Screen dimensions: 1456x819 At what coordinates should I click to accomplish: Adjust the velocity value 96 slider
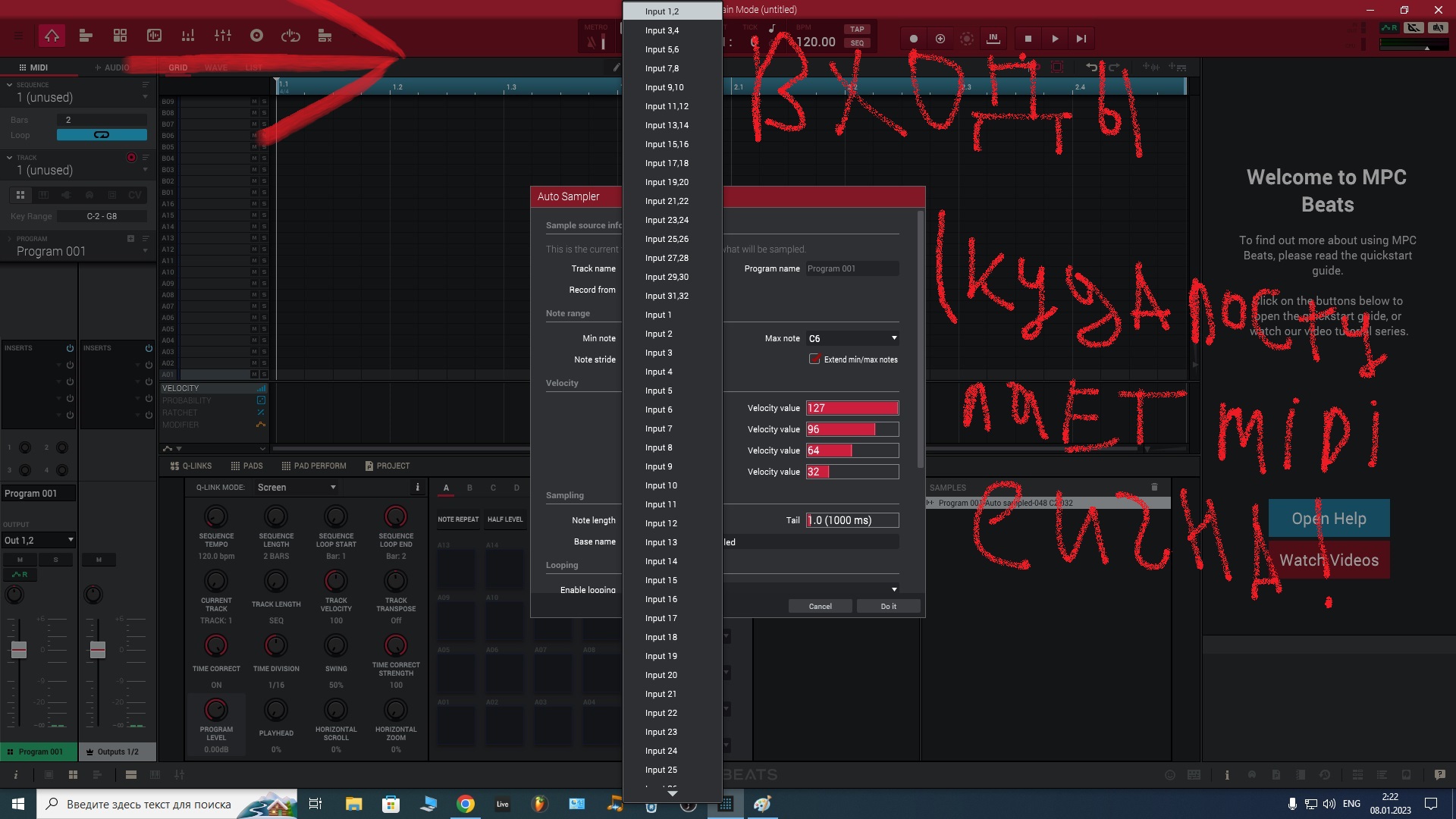click(852, 429)
